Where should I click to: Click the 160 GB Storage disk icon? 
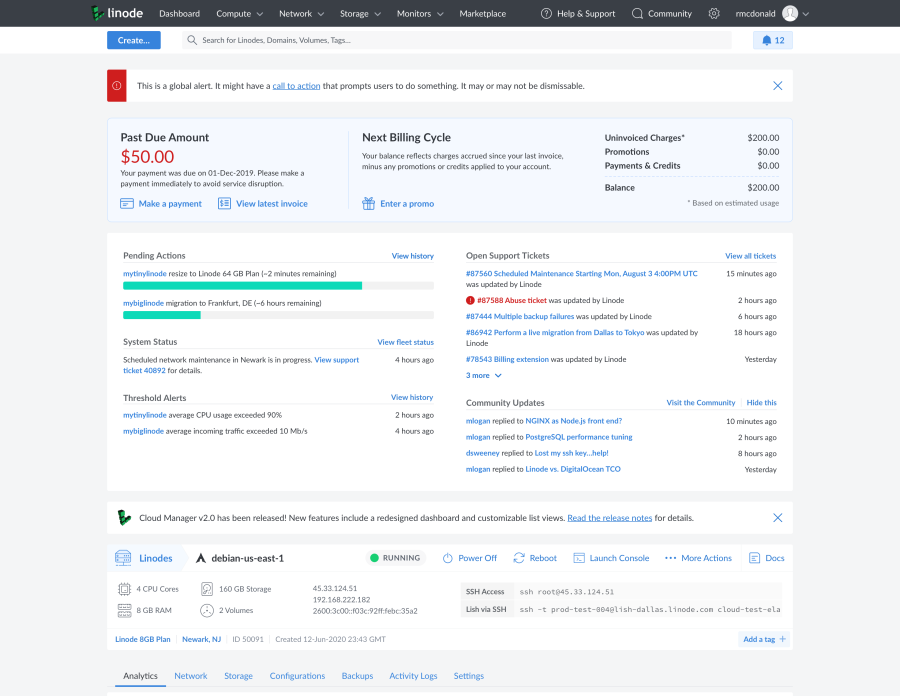pyautogui.click(x=207, y=589)
